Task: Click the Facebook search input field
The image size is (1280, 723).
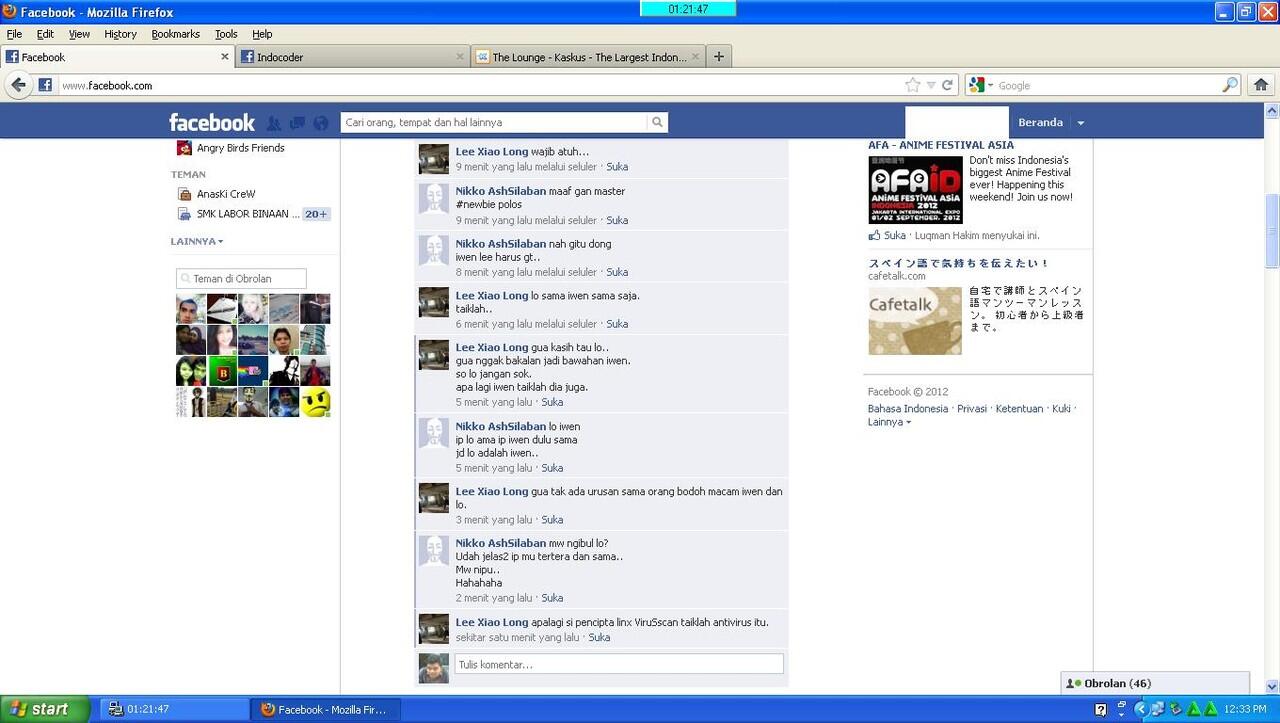Action: pyautogui.click(x=494, y=122)
